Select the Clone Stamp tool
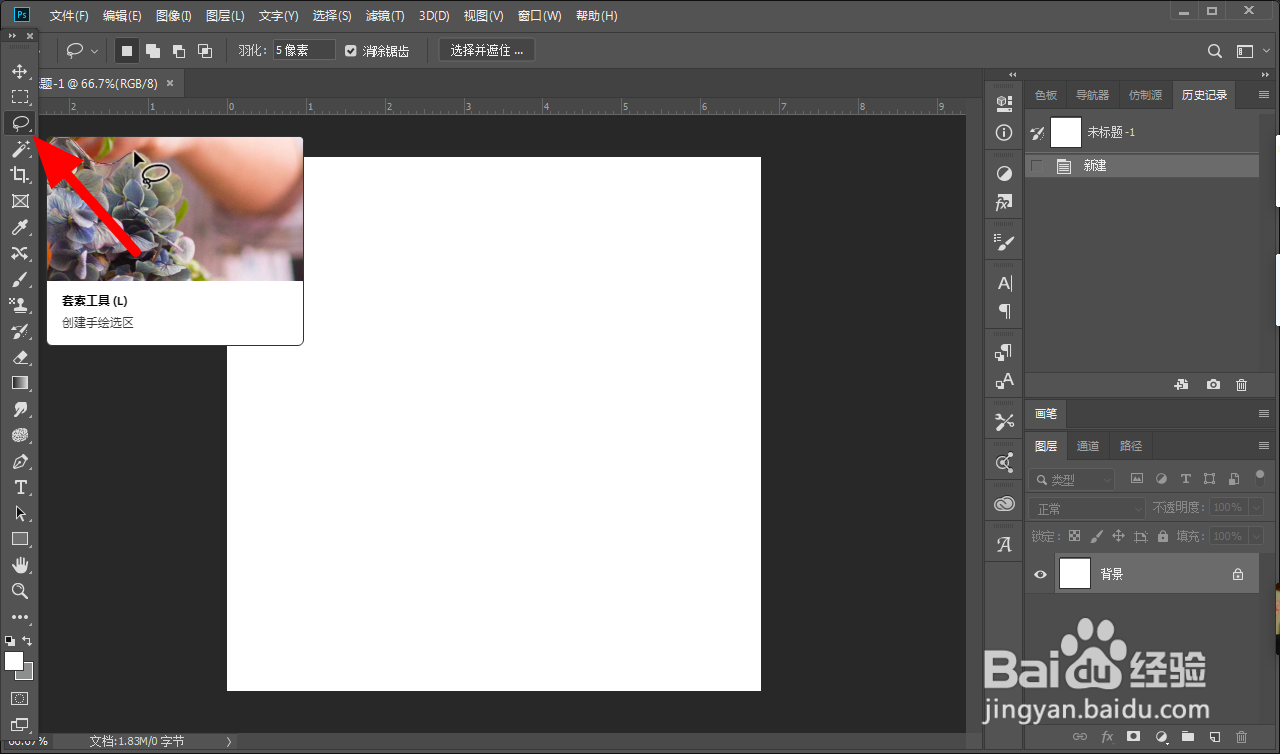The width and height of the screenshot is (1280, 754). 19,305
